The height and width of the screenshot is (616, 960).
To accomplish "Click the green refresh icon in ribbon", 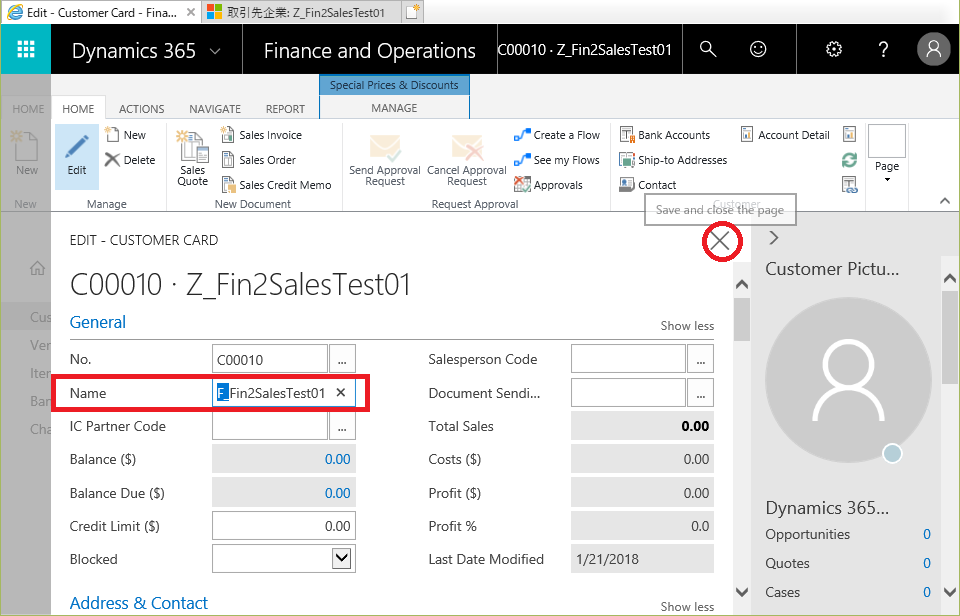I will coord(849,160).
